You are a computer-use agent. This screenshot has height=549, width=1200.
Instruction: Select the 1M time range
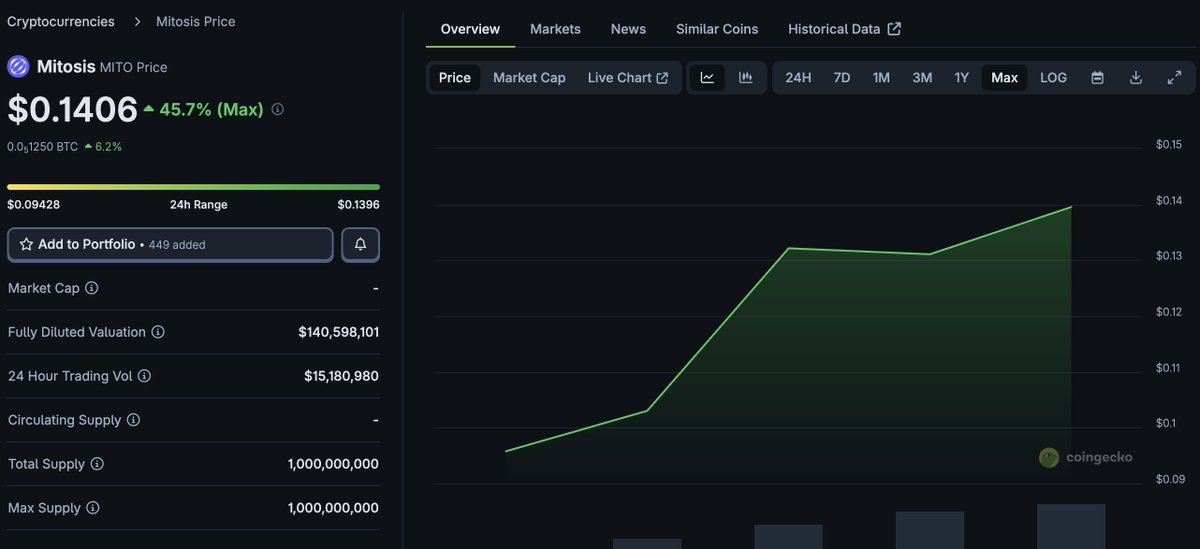881,77
